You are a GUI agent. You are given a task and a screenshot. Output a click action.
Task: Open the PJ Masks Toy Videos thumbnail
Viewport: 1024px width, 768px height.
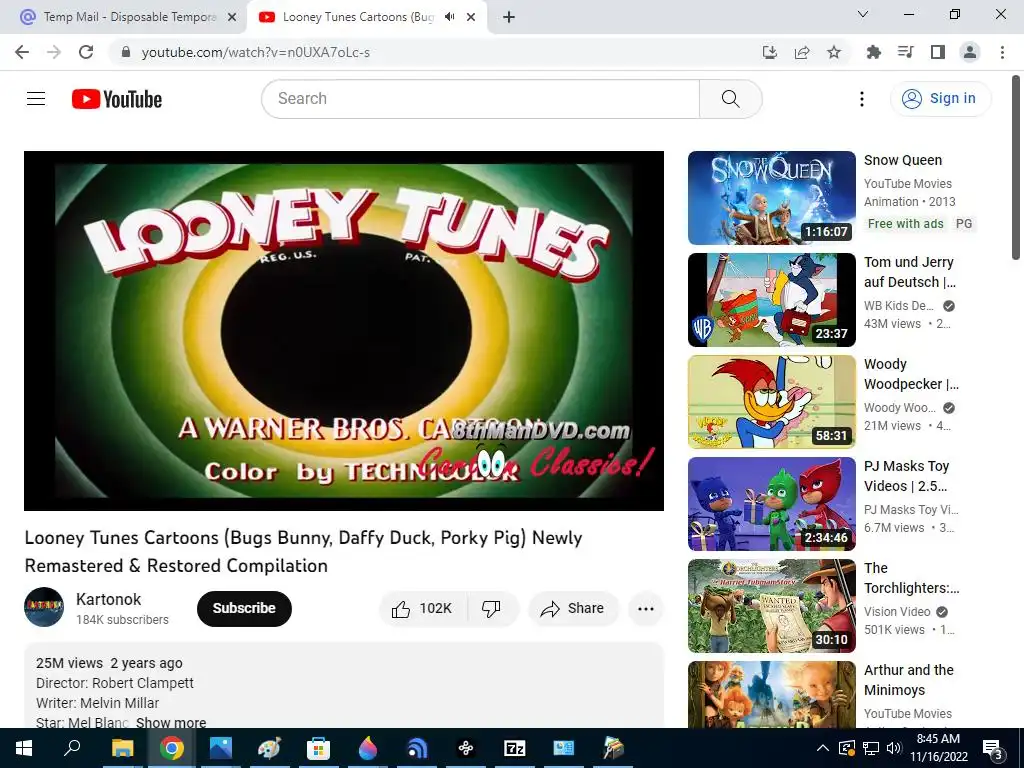pyautogui.click(x=772, y=504)
